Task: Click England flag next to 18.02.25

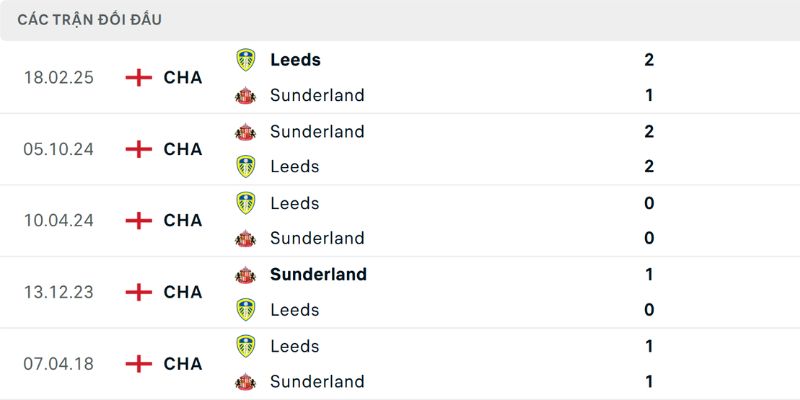Action: pos(138,78)
